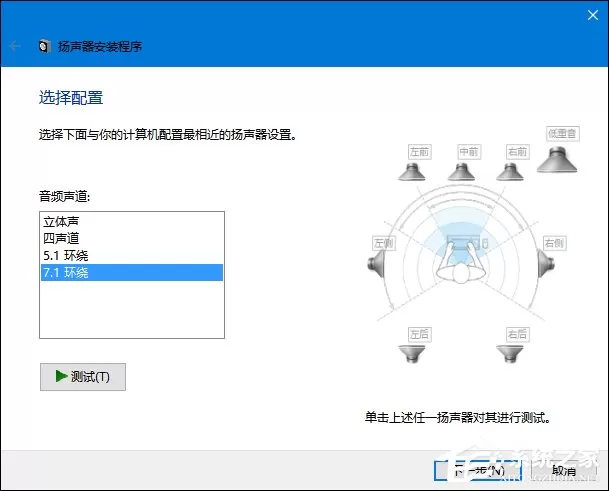
Task: Click the front right (右前) speaker icon
Action: pyautogui.click(x=510, y=172)
